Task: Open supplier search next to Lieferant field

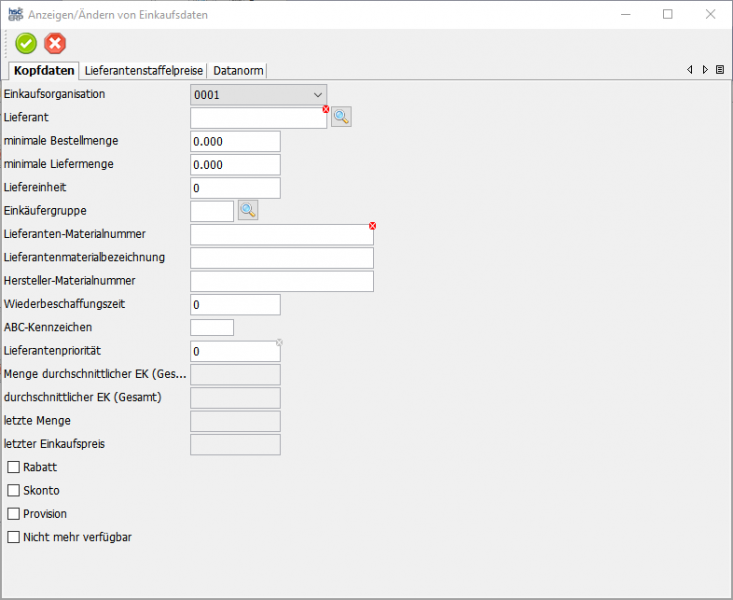Action: [x=341, y=118]
